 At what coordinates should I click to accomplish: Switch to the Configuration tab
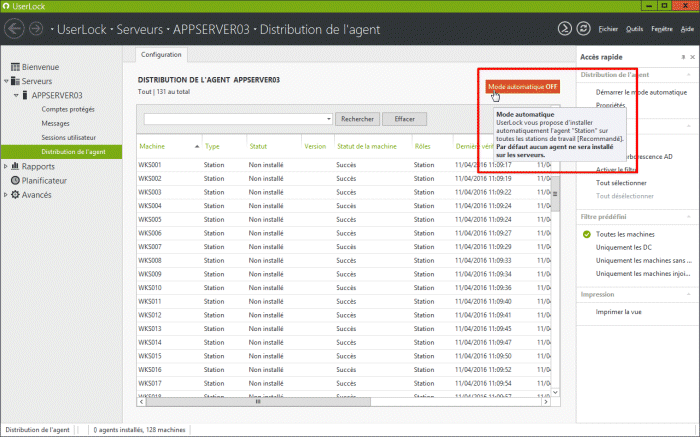pyautogui.click(x=161, y=54)
